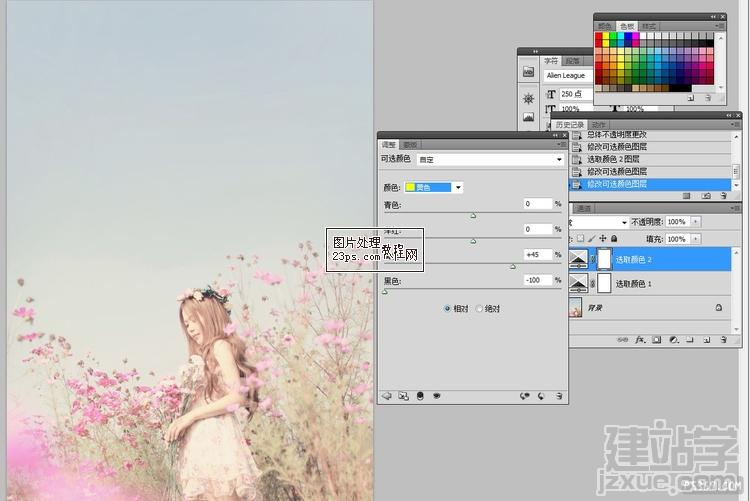This screenshot has width=750, height=501.
Task: Click the delete layer trash icon
Action: 723,340
